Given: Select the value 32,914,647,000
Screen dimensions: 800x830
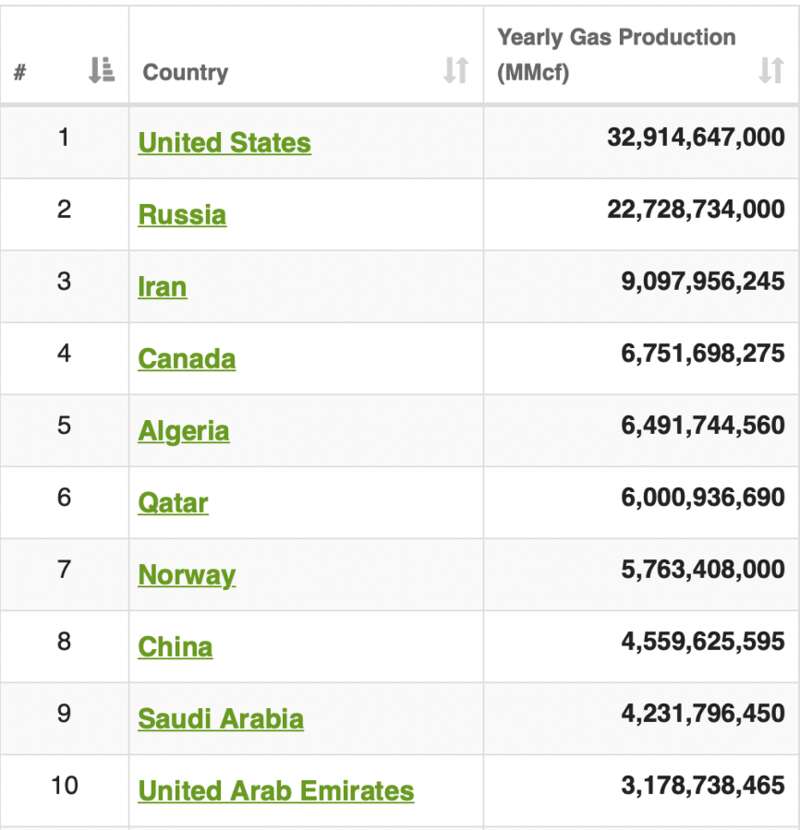Looking at the screenshot, I should (x=696, y=137).
